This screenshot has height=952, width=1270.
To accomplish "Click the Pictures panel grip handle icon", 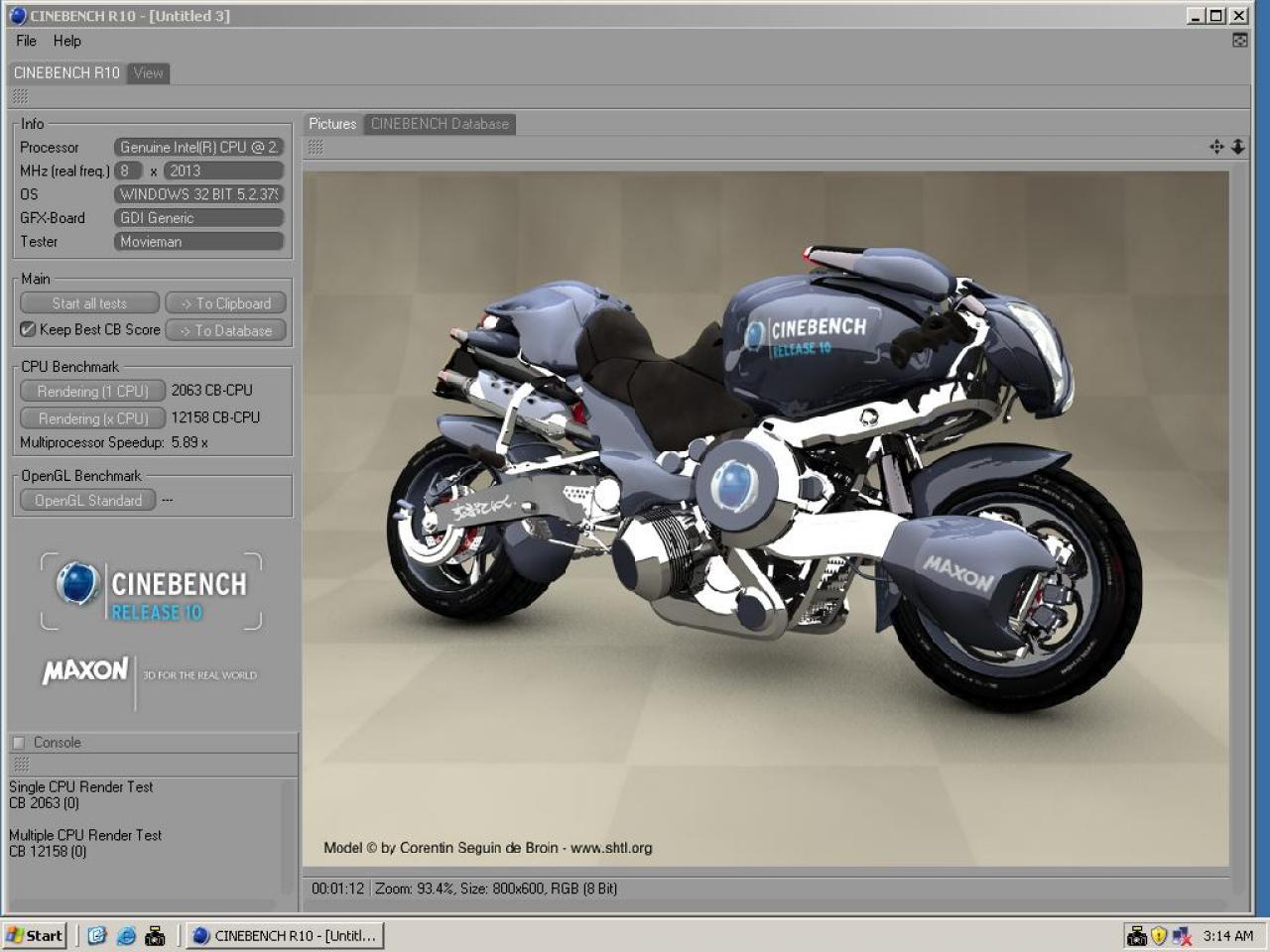I will click(316, 148).
